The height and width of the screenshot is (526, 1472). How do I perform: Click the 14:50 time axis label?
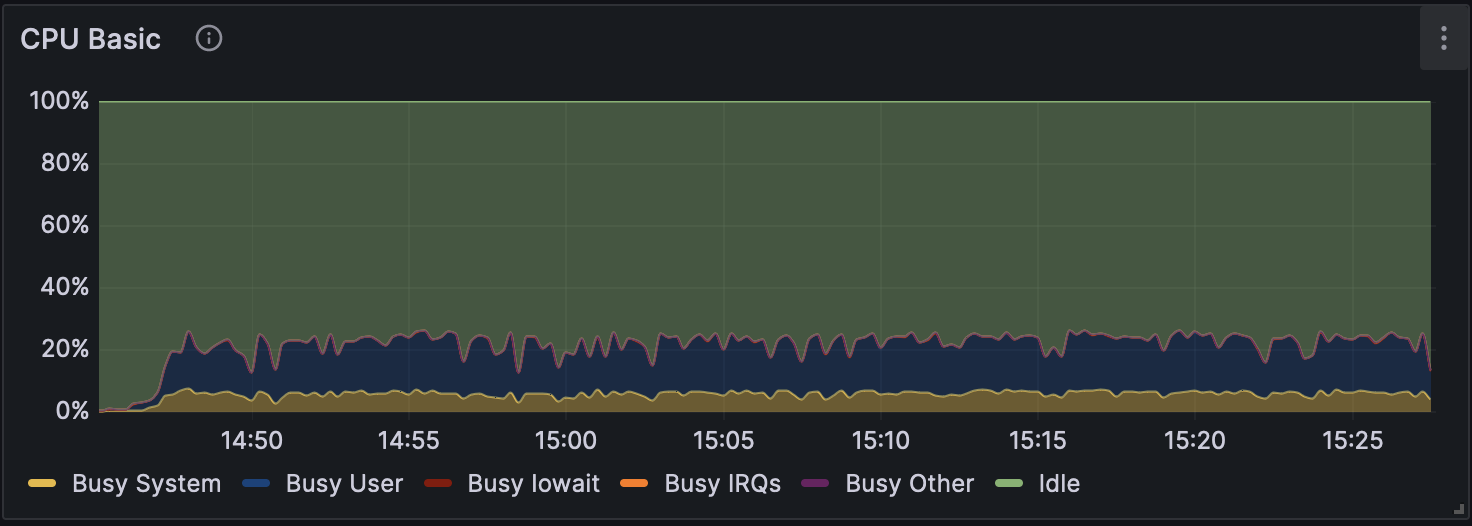251,440
